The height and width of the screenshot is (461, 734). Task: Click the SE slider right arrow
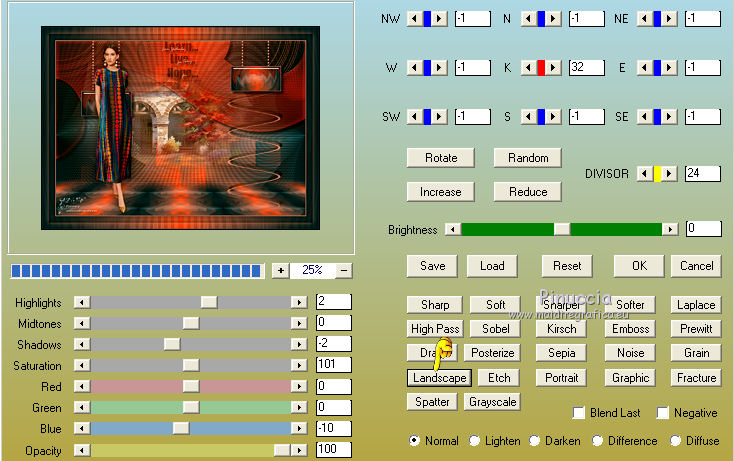pos(669,117)
